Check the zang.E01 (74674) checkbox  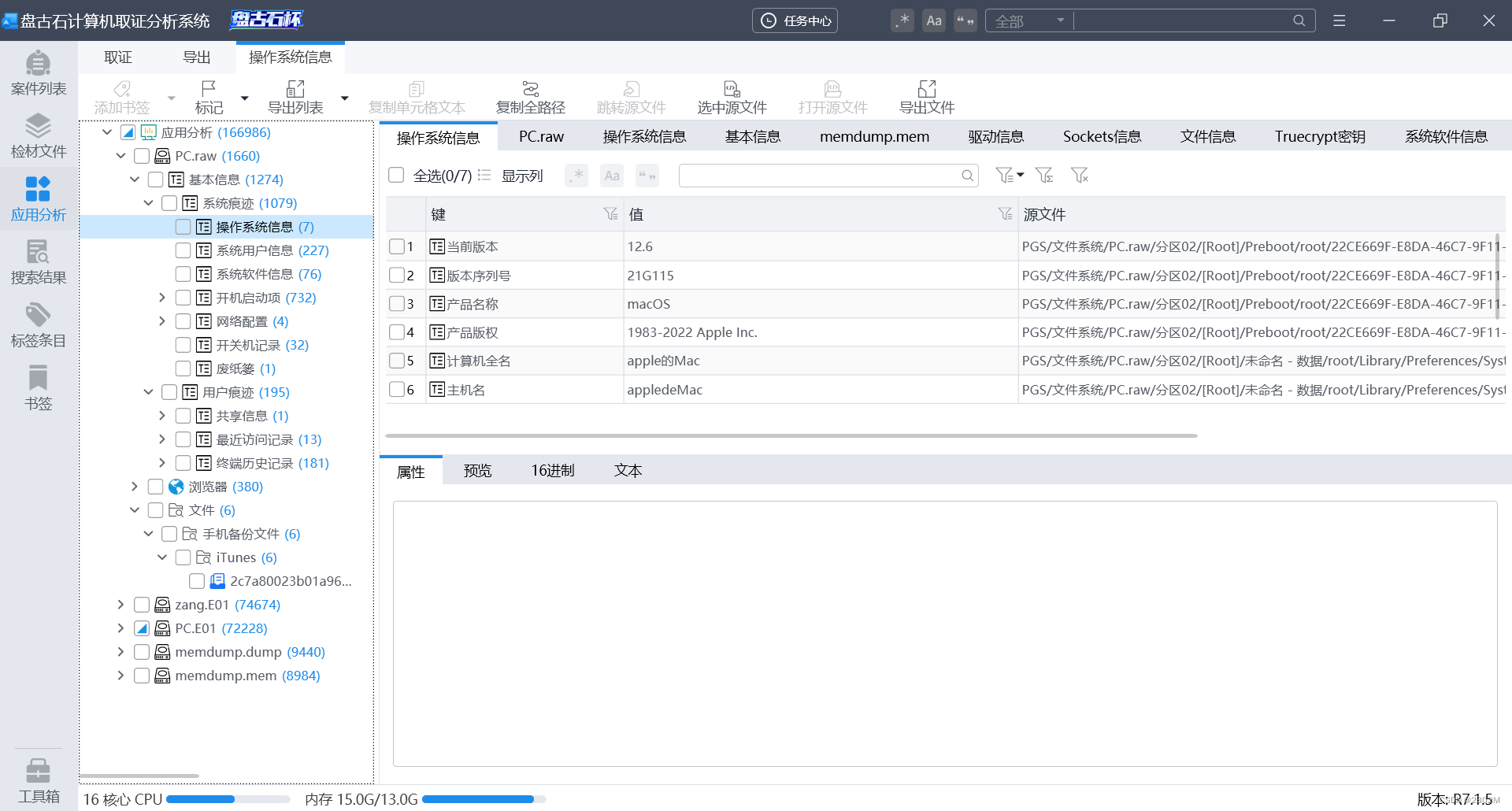pos(142,605)
